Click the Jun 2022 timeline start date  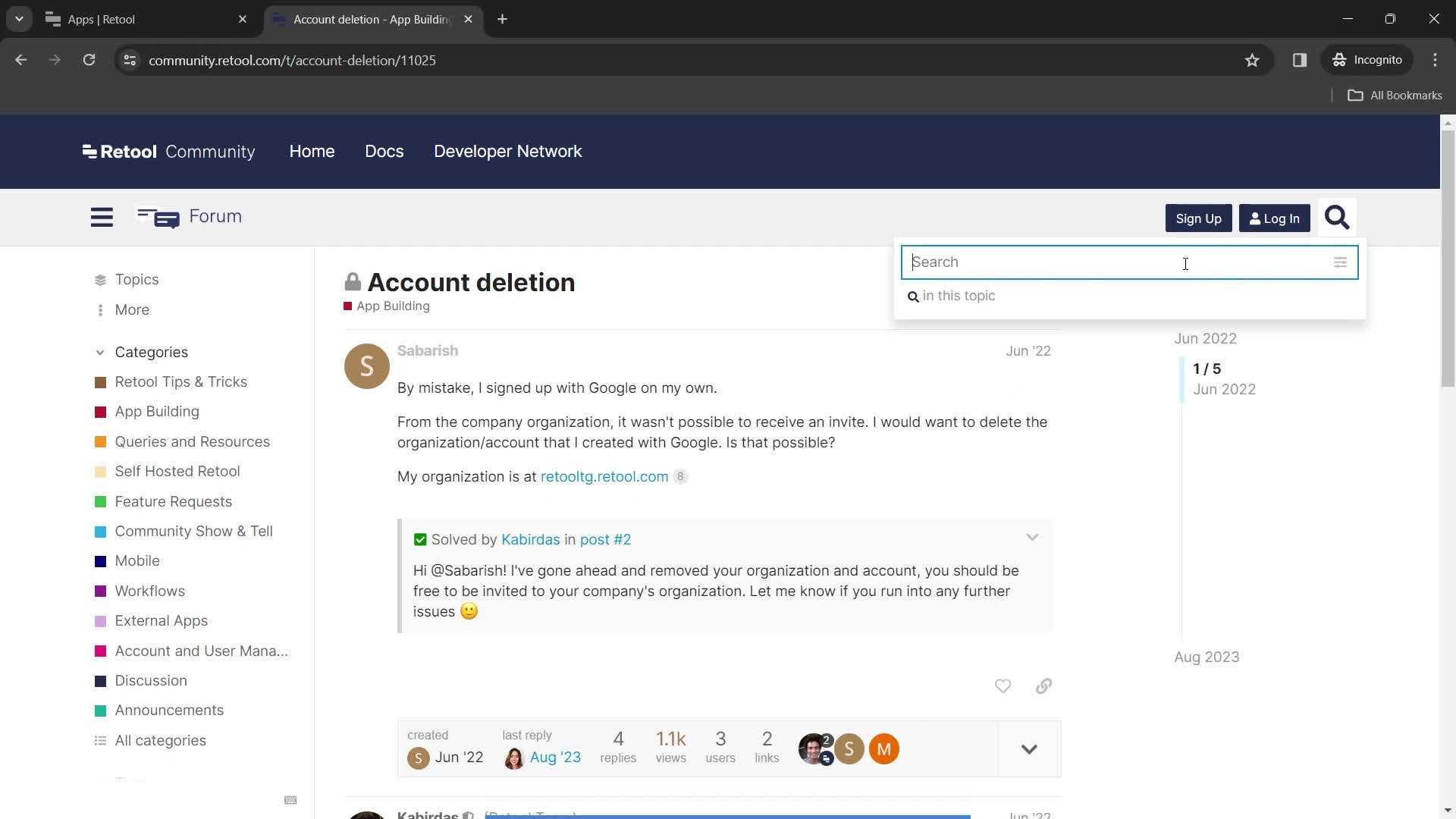coord(1206,339)
